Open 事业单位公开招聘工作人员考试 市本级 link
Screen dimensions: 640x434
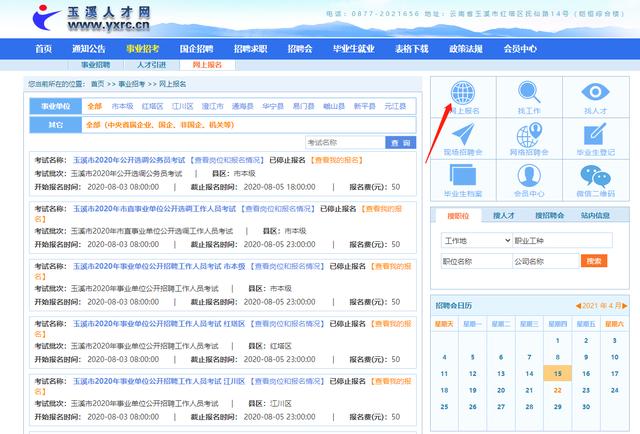click(159, 266)
